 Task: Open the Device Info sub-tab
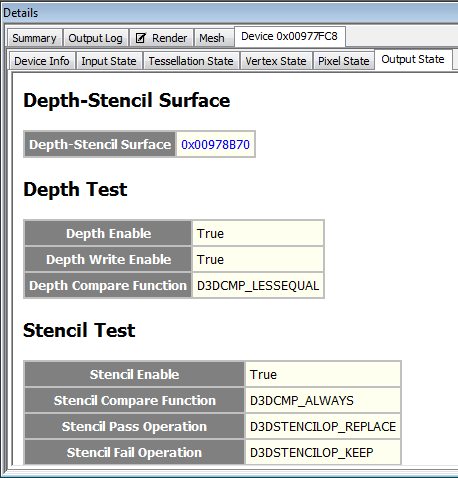click(42, 61)
